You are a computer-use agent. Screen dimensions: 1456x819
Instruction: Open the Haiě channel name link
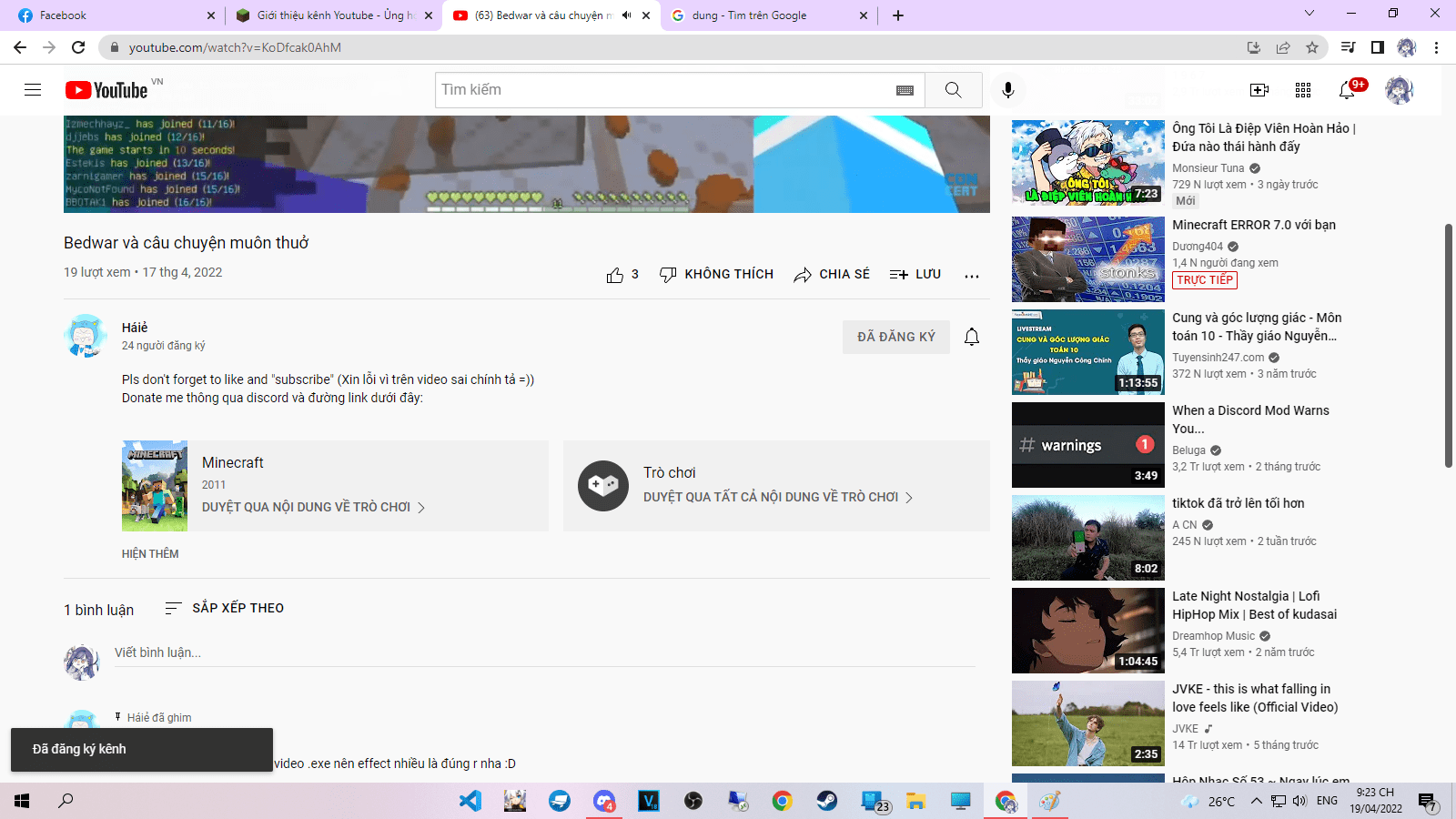pyautogui.click(x=135, y=328)
